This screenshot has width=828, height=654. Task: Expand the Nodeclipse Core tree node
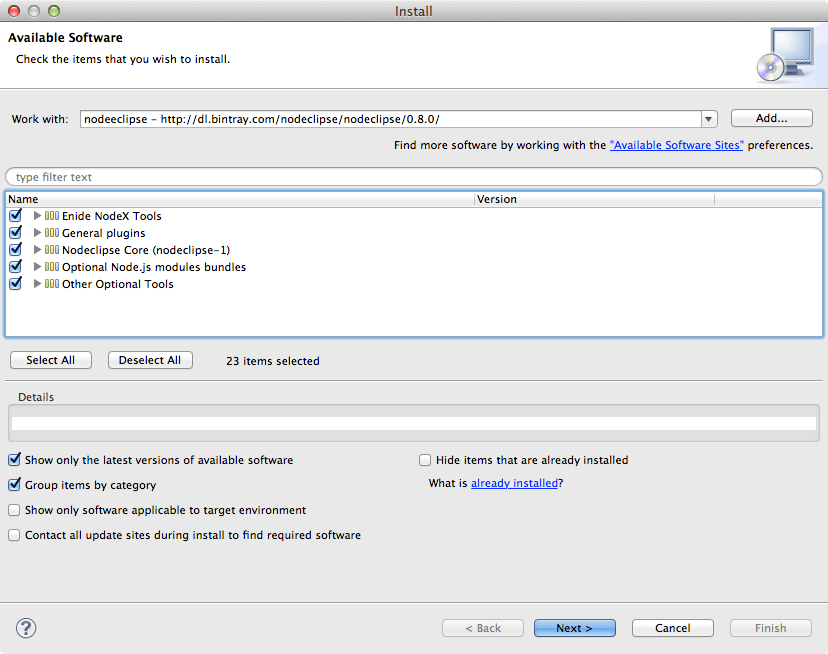(x=37, y=249)
